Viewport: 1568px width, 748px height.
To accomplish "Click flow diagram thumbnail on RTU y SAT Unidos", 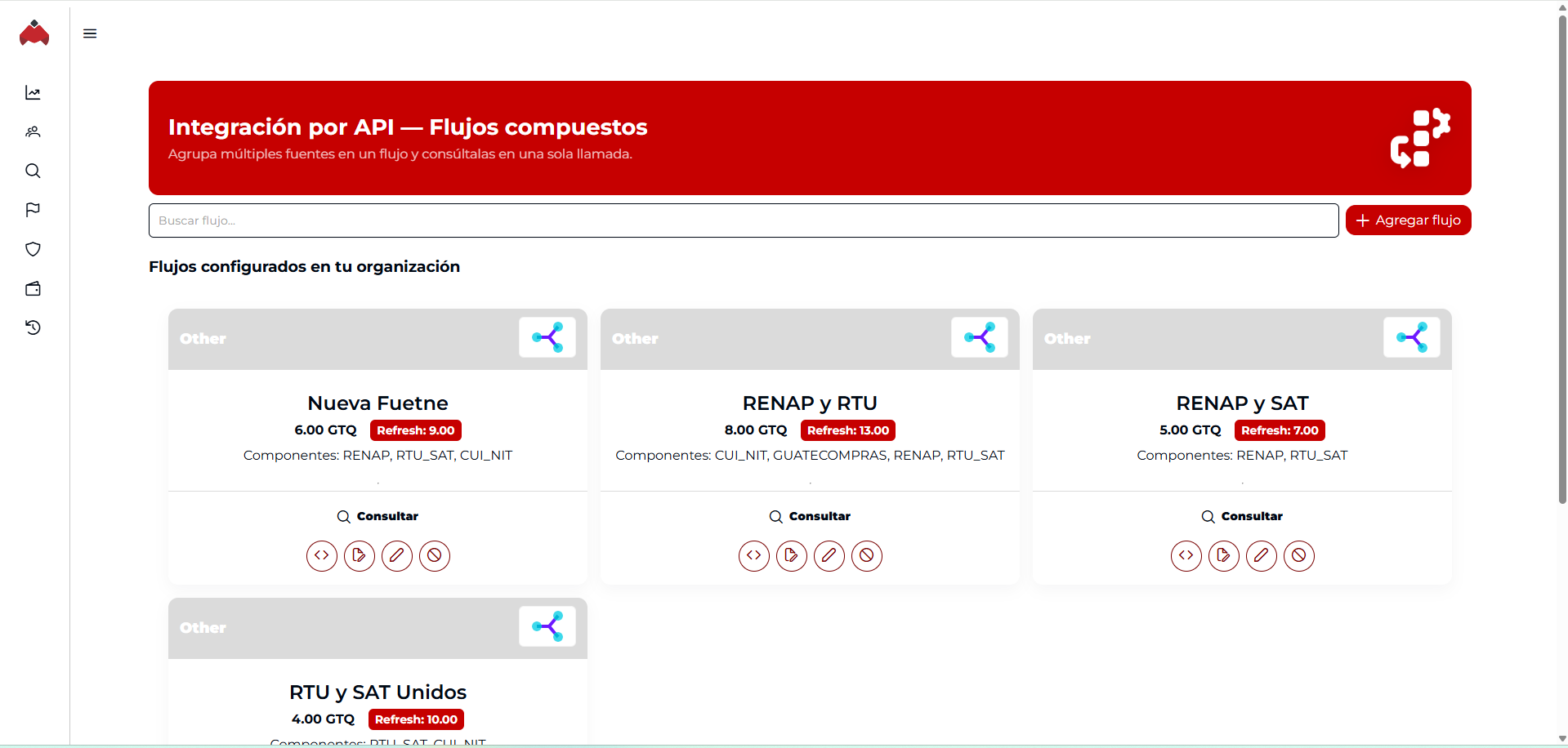I will pyautogui.click(x=547, y=626).
